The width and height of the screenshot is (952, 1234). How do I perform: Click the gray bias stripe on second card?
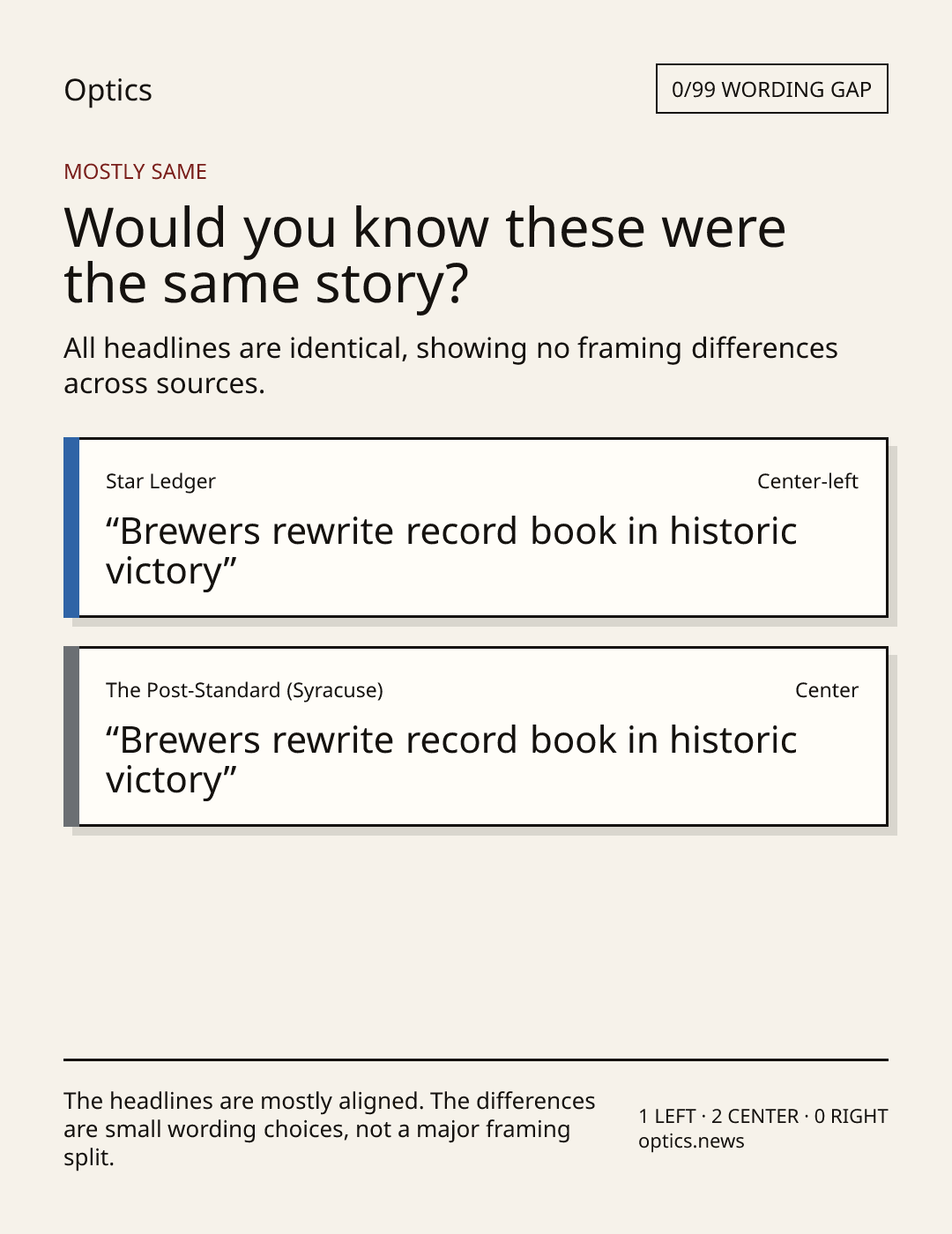click(x=71, y=736)
